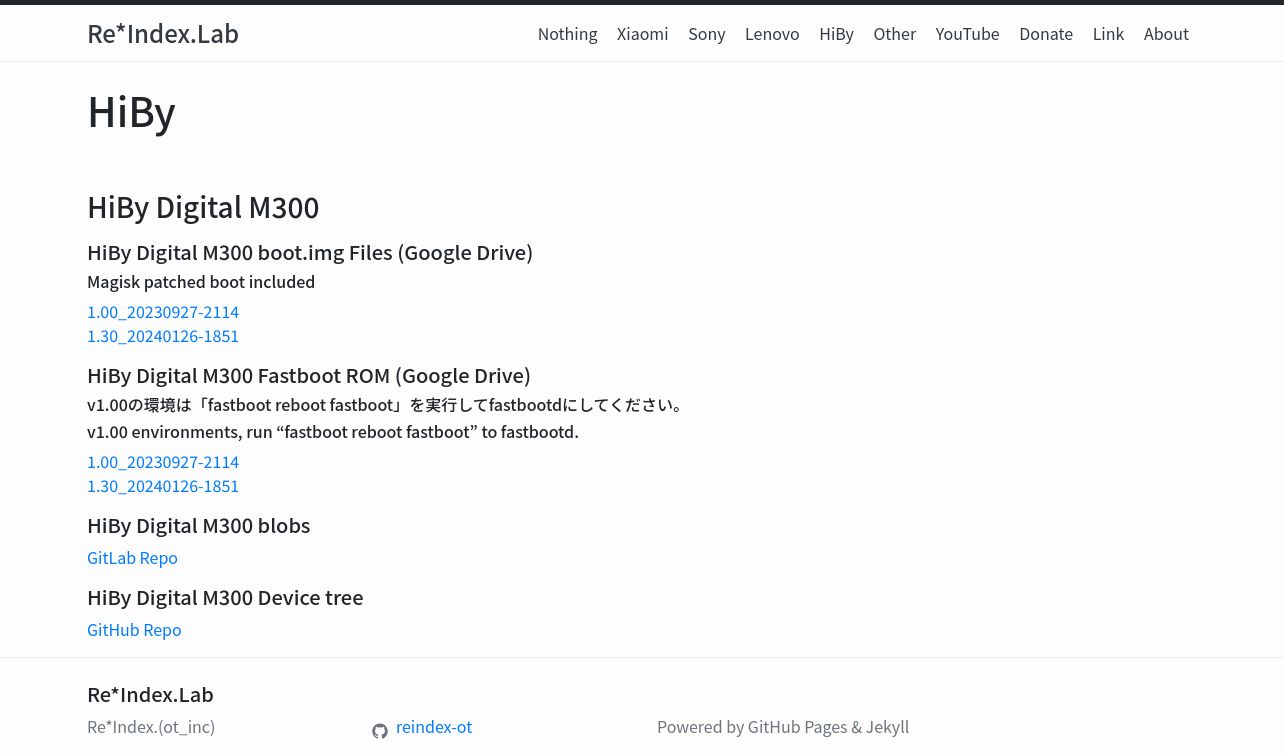
Task: Click the Japanese fastbootd instruction line
Action: [388, 405]
